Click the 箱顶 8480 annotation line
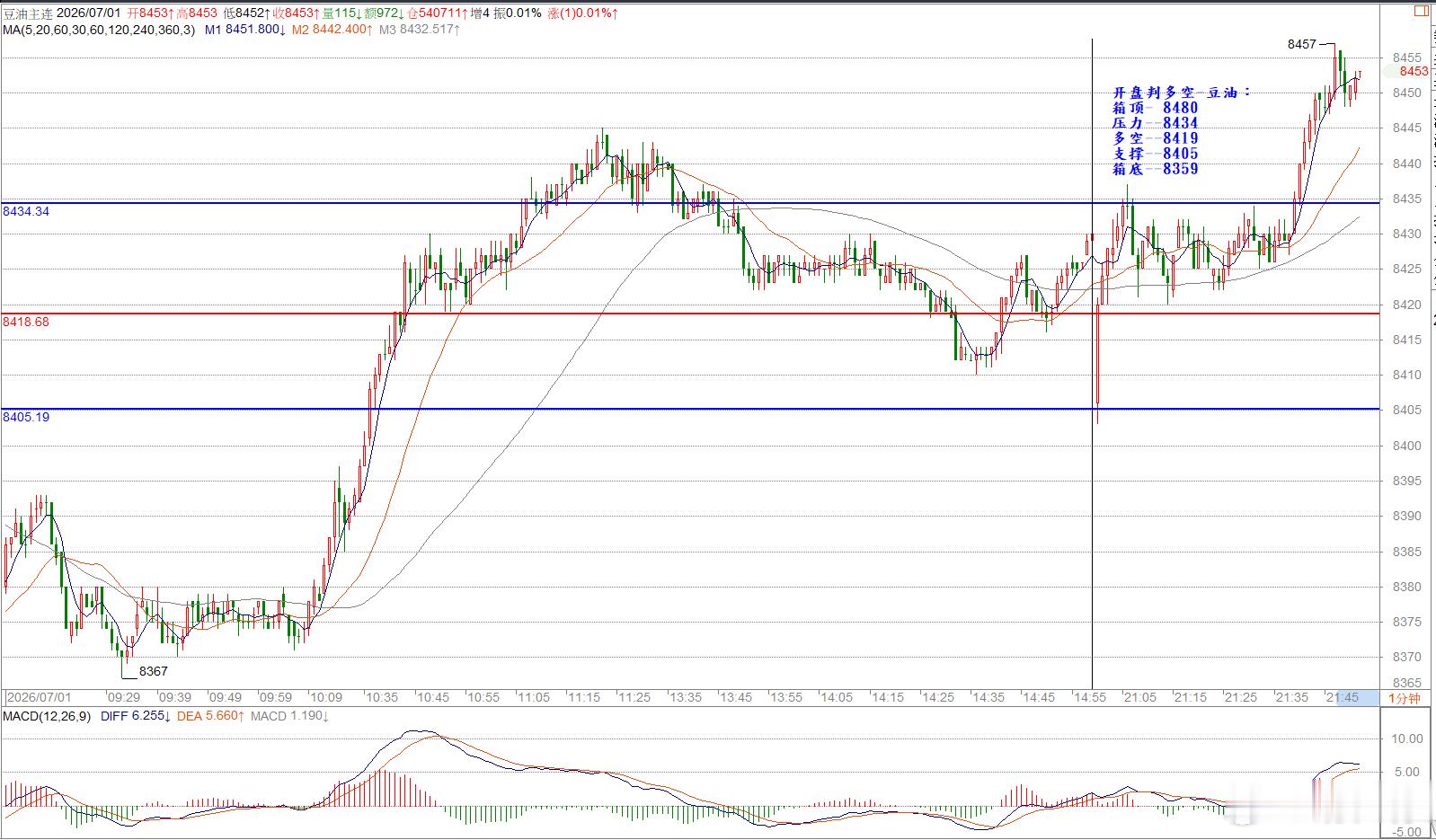The image size is (1436, 840). (1155, 108)
